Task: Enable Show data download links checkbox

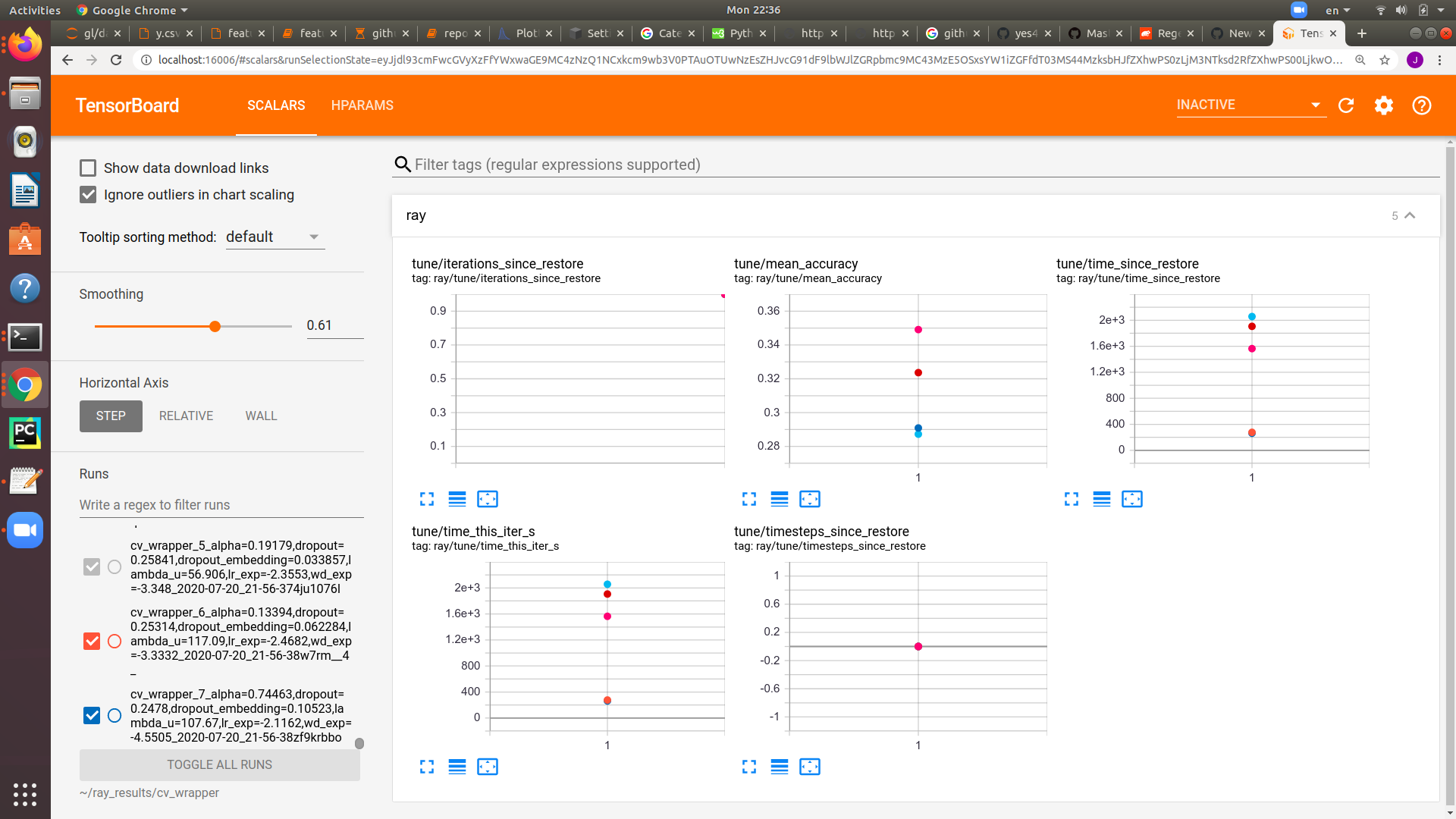Action: [88, 168]
